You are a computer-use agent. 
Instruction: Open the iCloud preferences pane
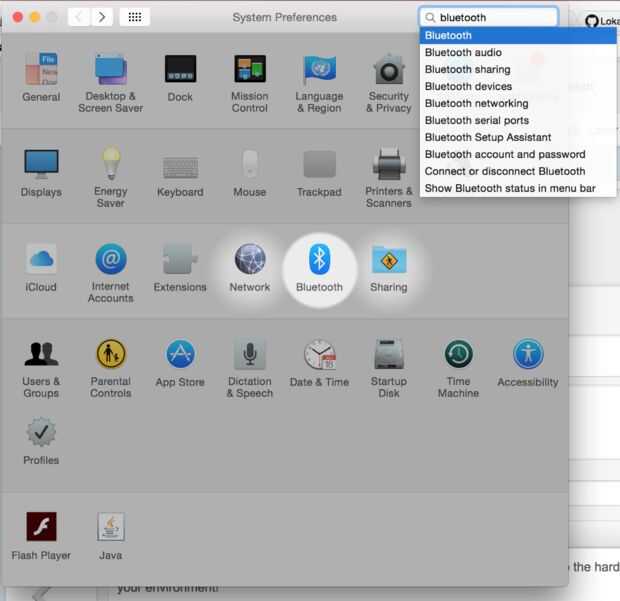coord(41,267)
